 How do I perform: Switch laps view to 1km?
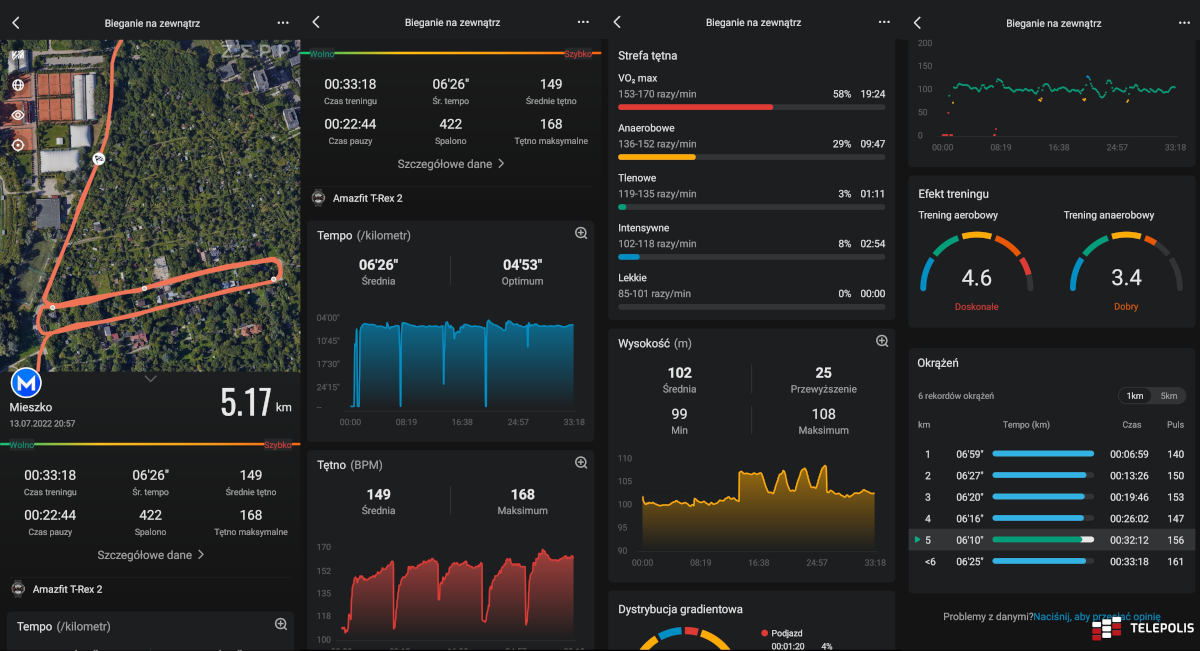tap(1135, 396)
